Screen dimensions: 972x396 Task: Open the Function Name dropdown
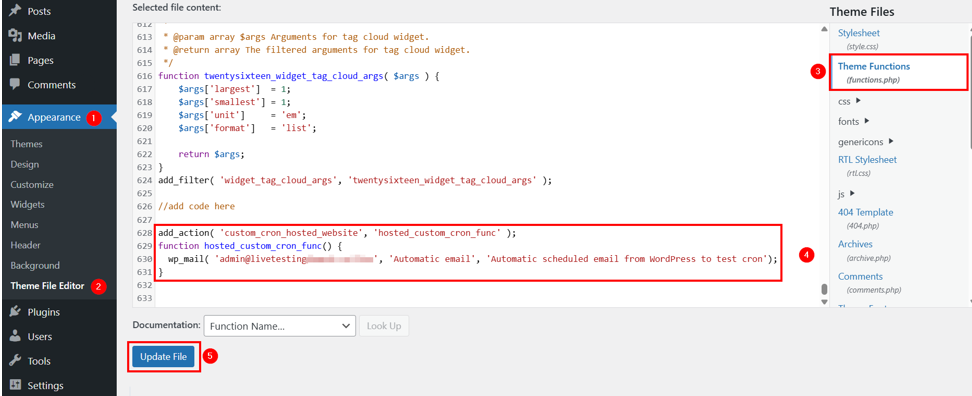click(279, 326)
